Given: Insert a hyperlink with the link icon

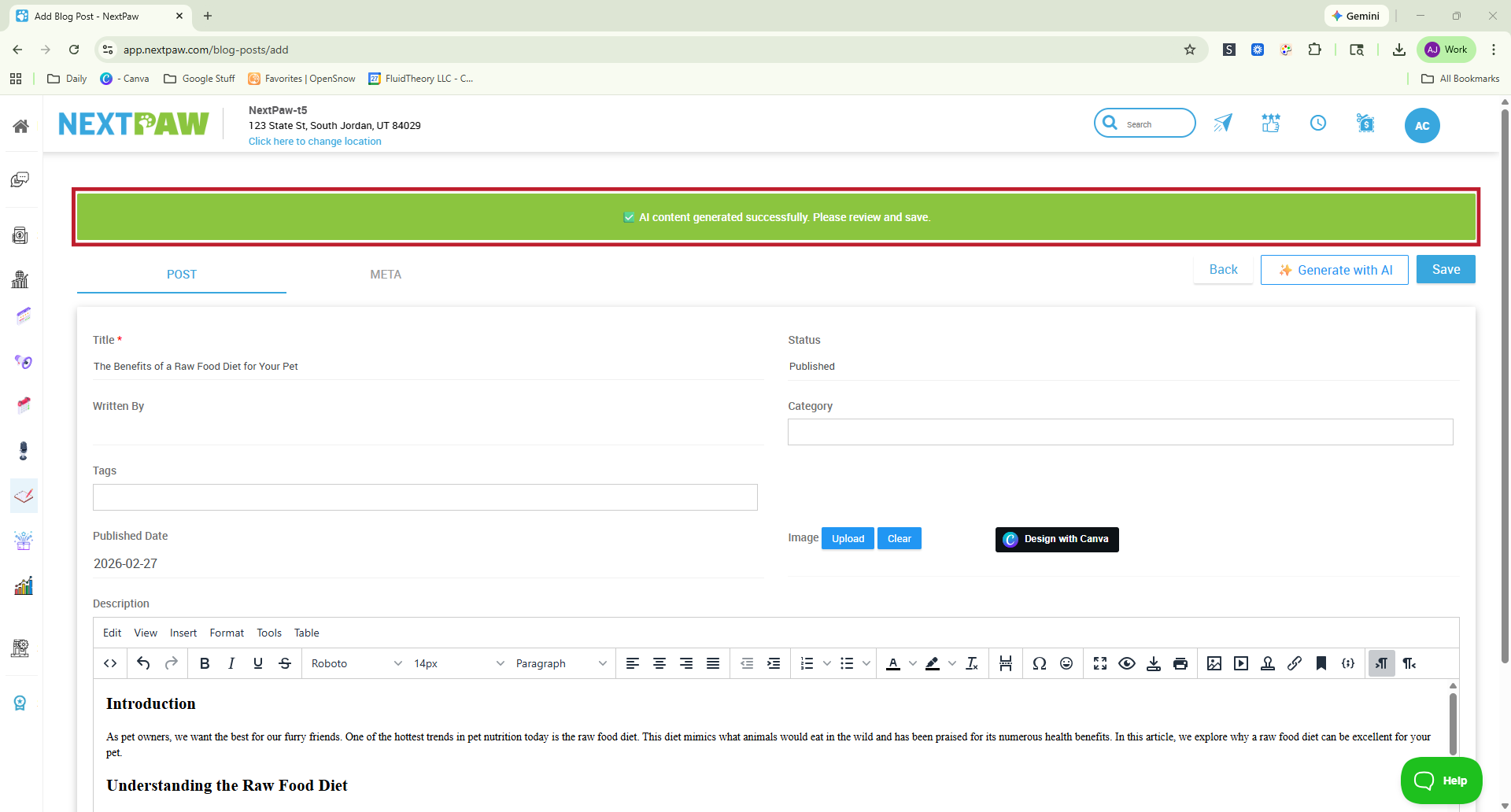Looking at the screenshot, I should (x=1295, y=663).
